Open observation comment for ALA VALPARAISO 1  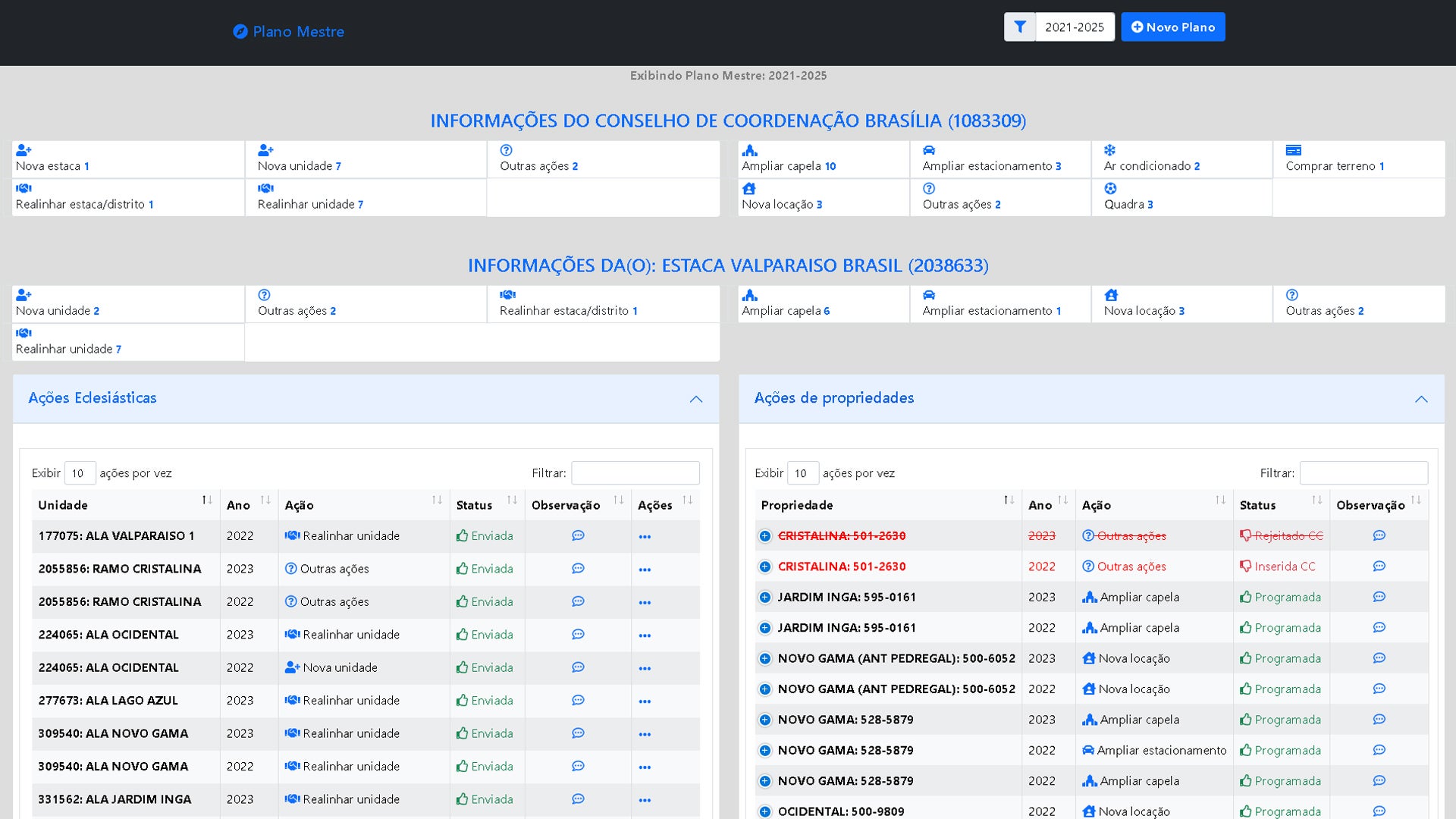click(578, 536)
